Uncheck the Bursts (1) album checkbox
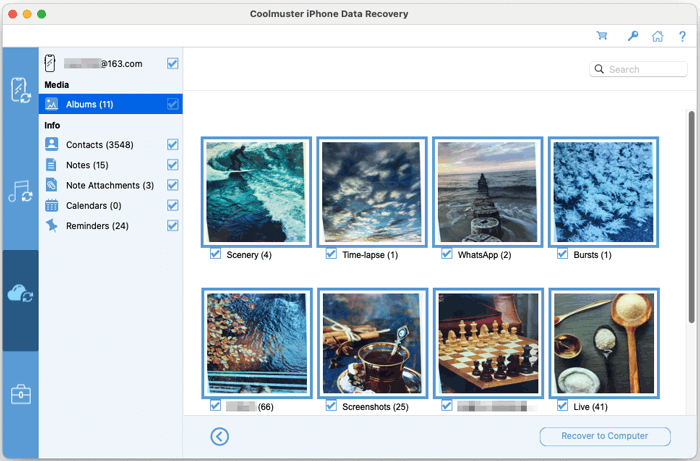The width and height of the screenshot is (700, 461). [x=562, y=254]
